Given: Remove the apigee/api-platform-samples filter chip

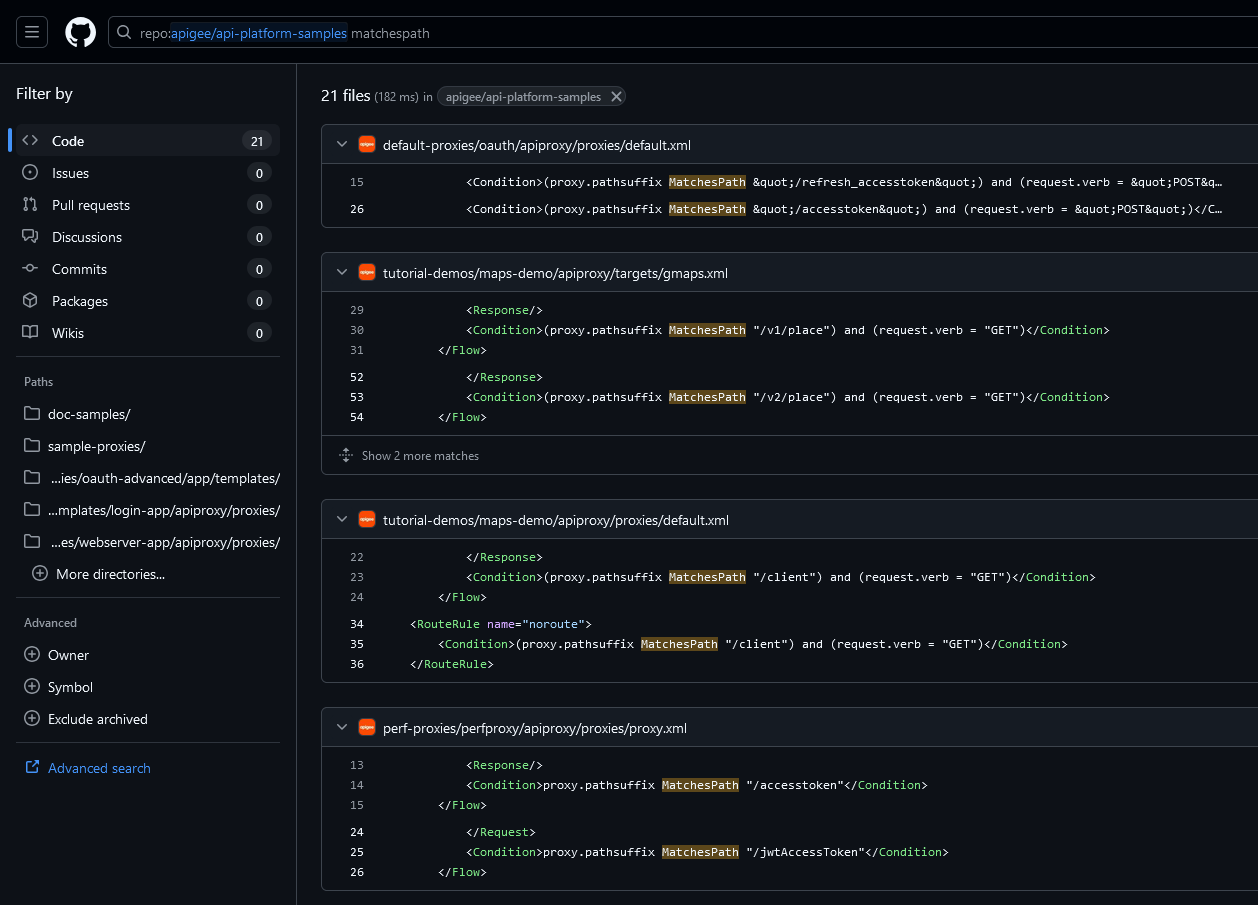Looking at the screenshot, I should pos(616,97).
